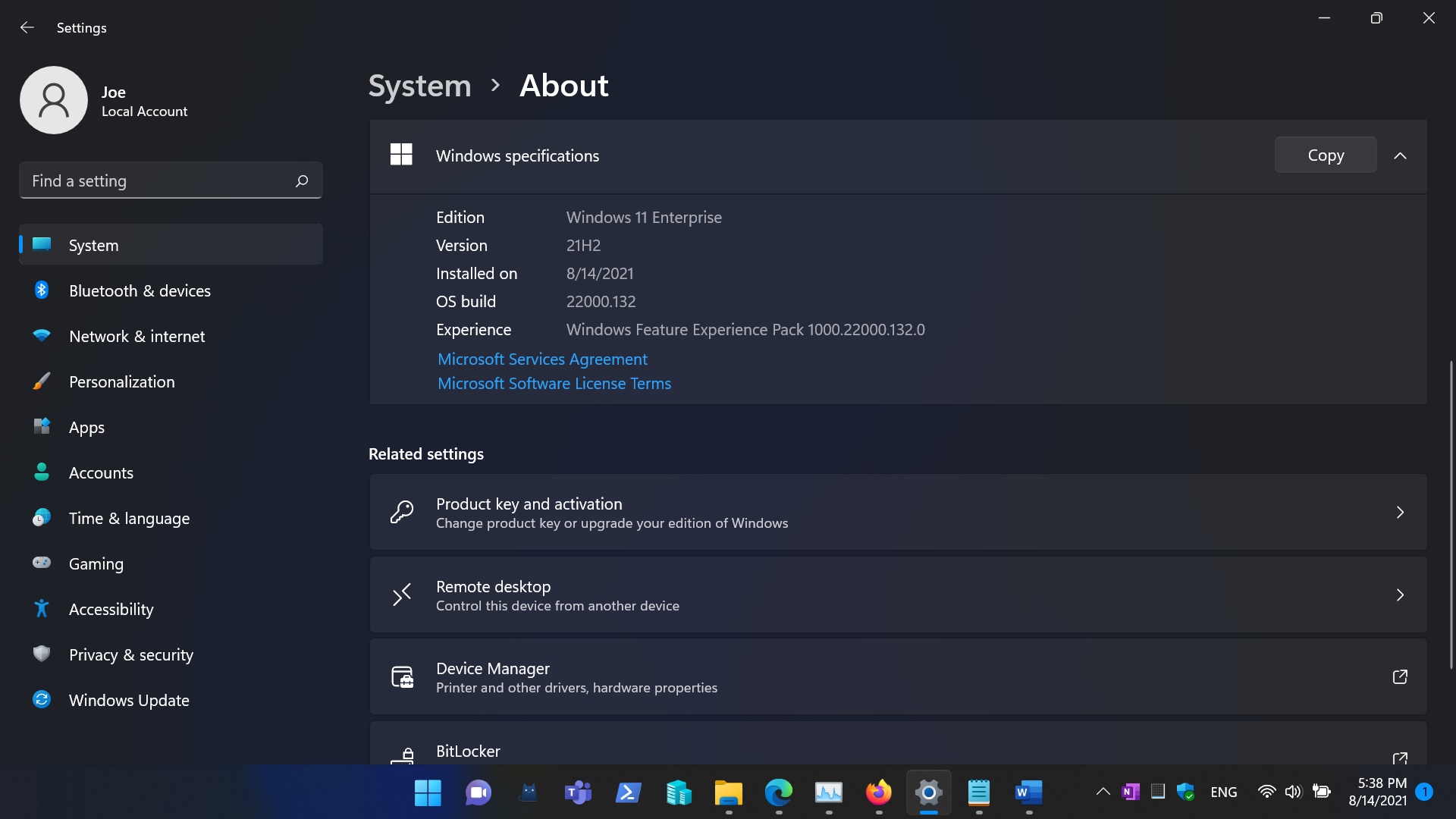
Task: Show hidden system tray icons
Action: point(1103,791)
